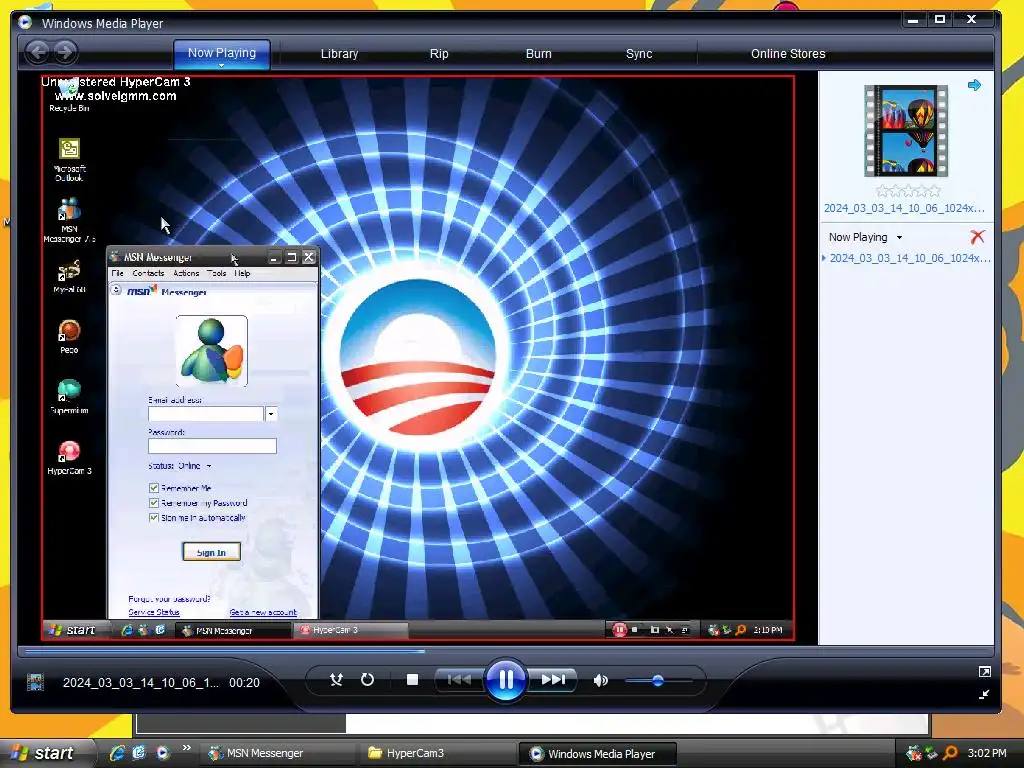Switch to MSN Messenger taskbar button

278,753
